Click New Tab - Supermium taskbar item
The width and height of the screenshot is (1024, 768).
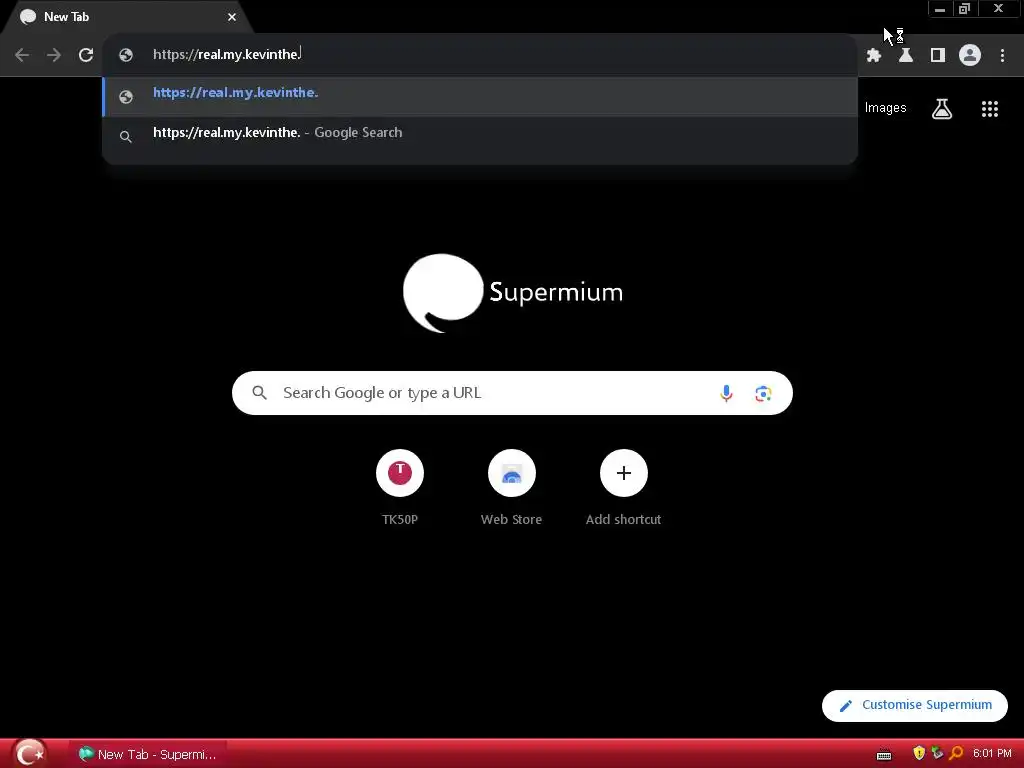(148, 754)
